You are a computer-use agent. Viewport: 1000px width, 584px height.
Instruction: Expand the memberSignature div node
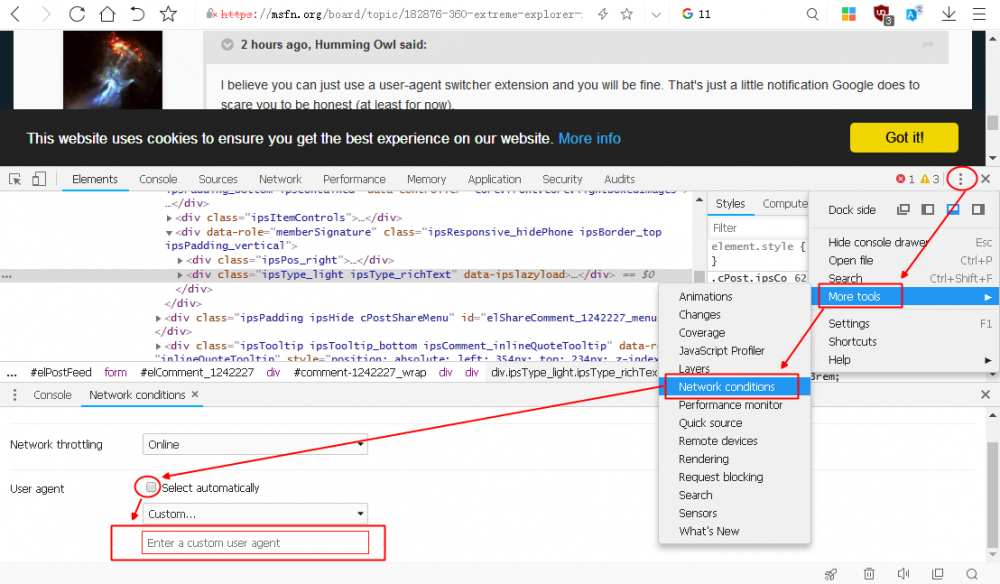click(170, 232)
